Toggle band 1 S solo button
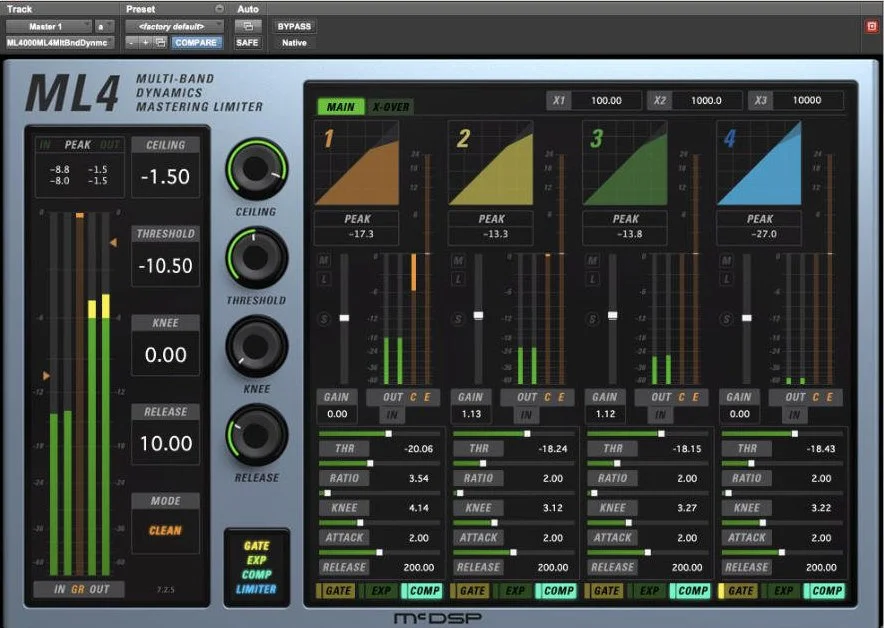 click(324, 319)
